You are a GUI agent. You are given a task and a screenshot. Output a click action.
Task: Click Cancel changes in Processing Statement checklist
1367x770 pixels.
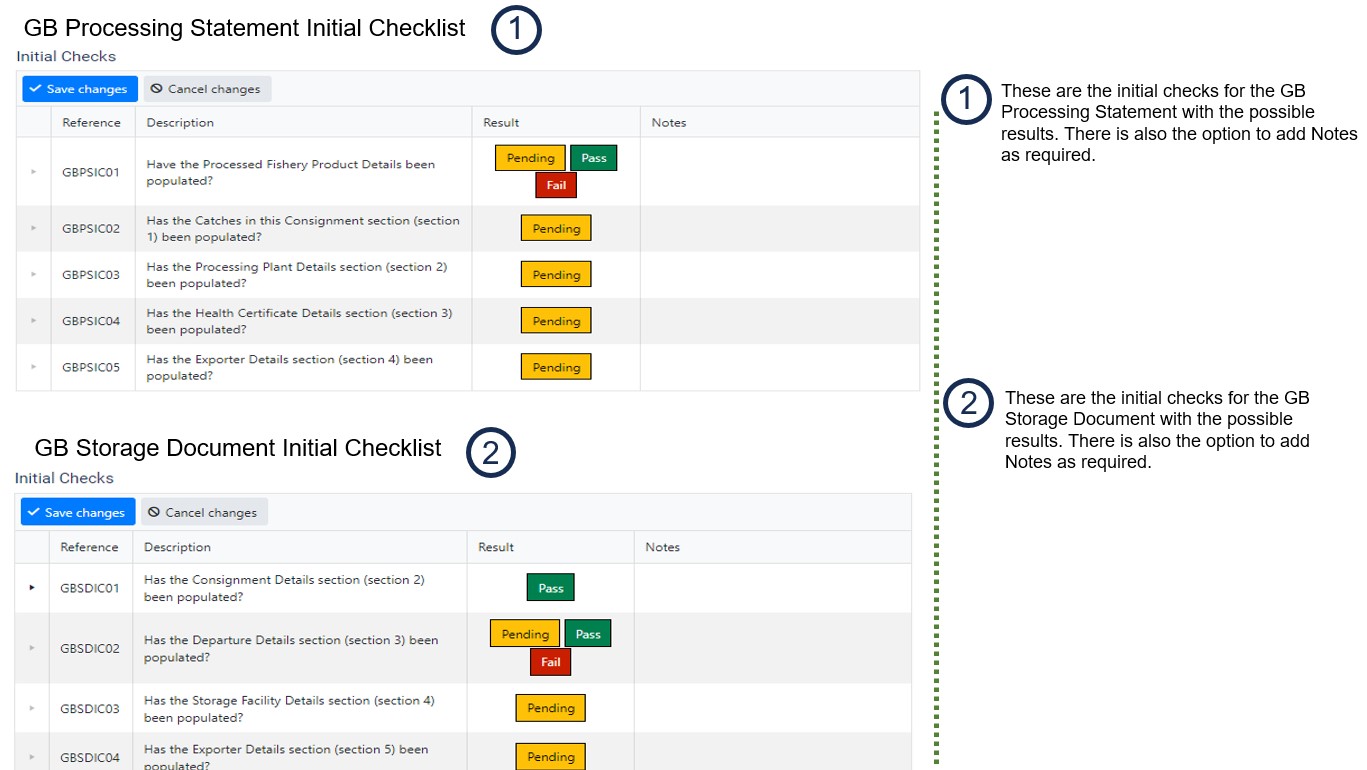pyautogui.click(x=207, y=89)
